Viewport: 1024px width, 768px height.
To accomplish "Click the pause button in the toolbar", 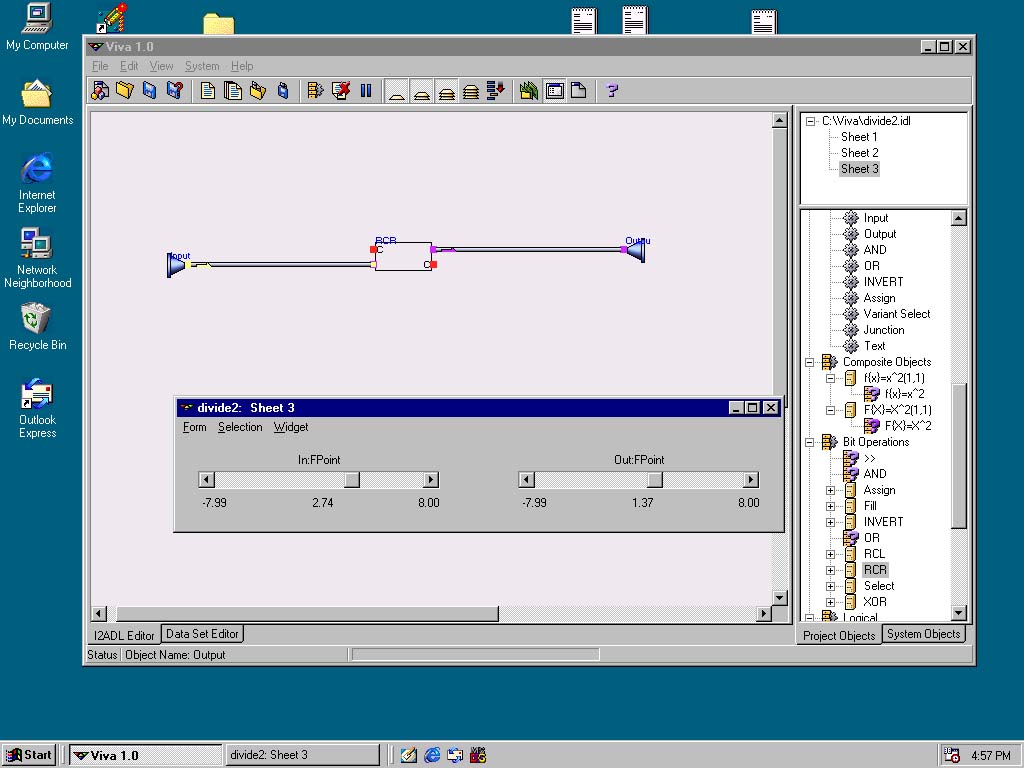I will 366,91.
